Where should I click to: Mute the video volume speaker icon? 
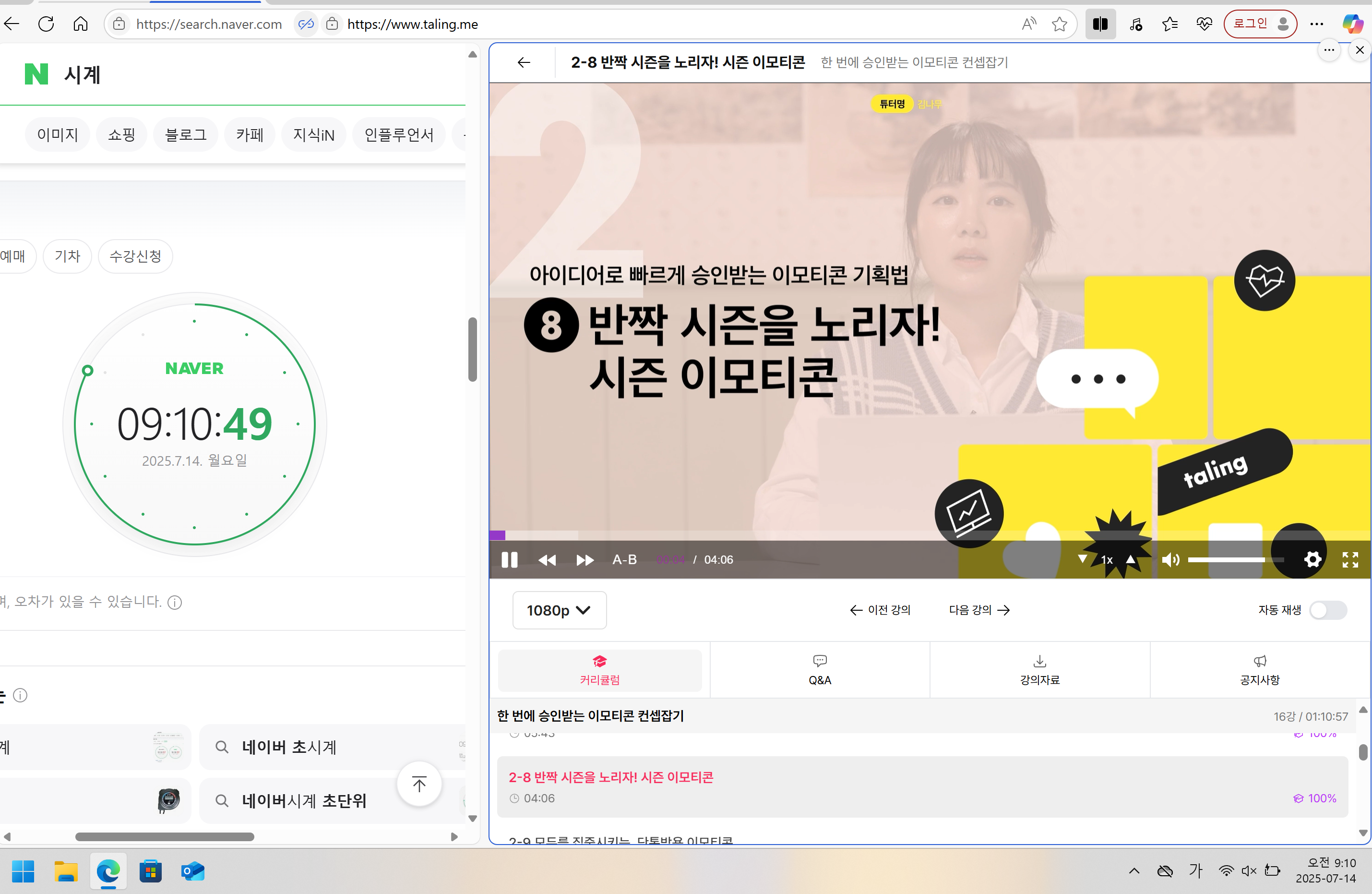(1170, 559)
